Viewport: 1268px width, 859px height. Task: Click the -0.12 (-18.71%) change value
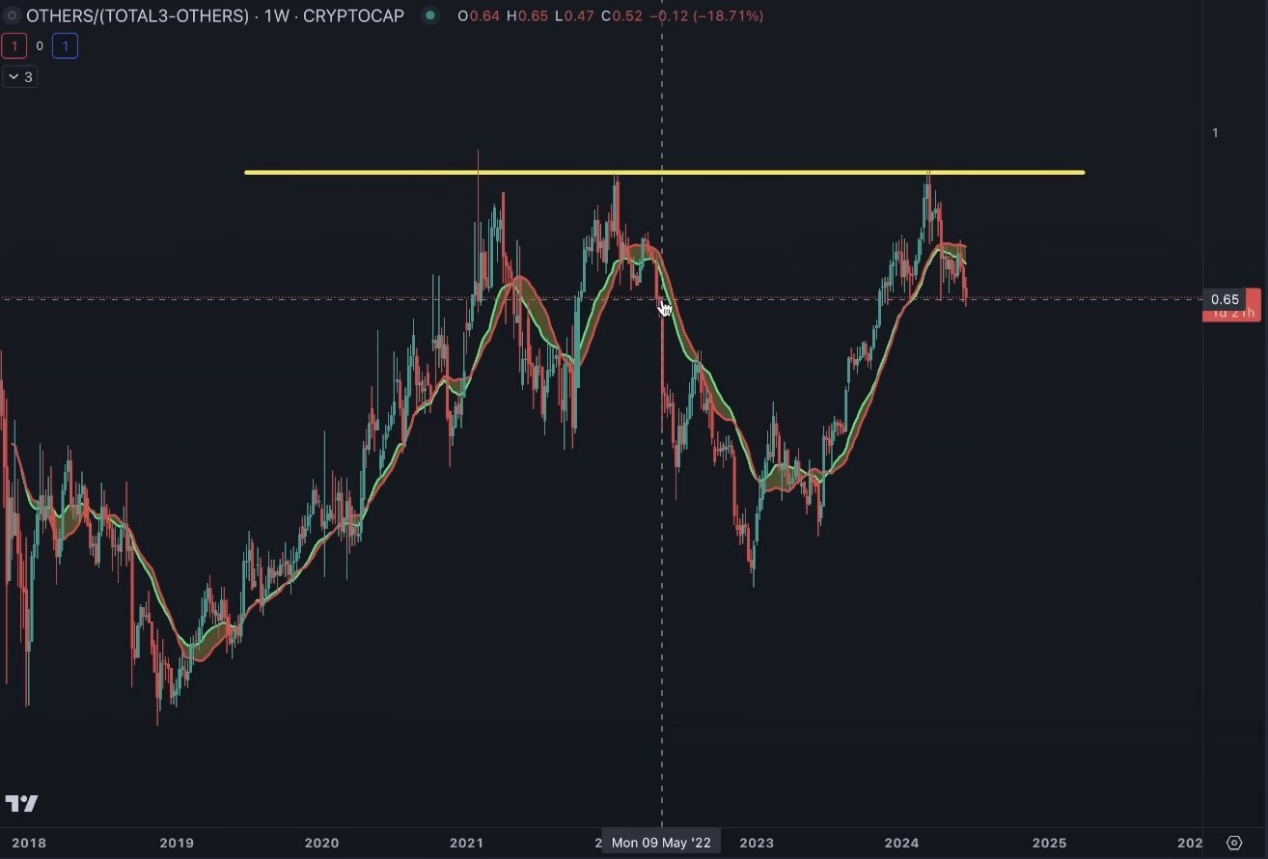[714, 16]
